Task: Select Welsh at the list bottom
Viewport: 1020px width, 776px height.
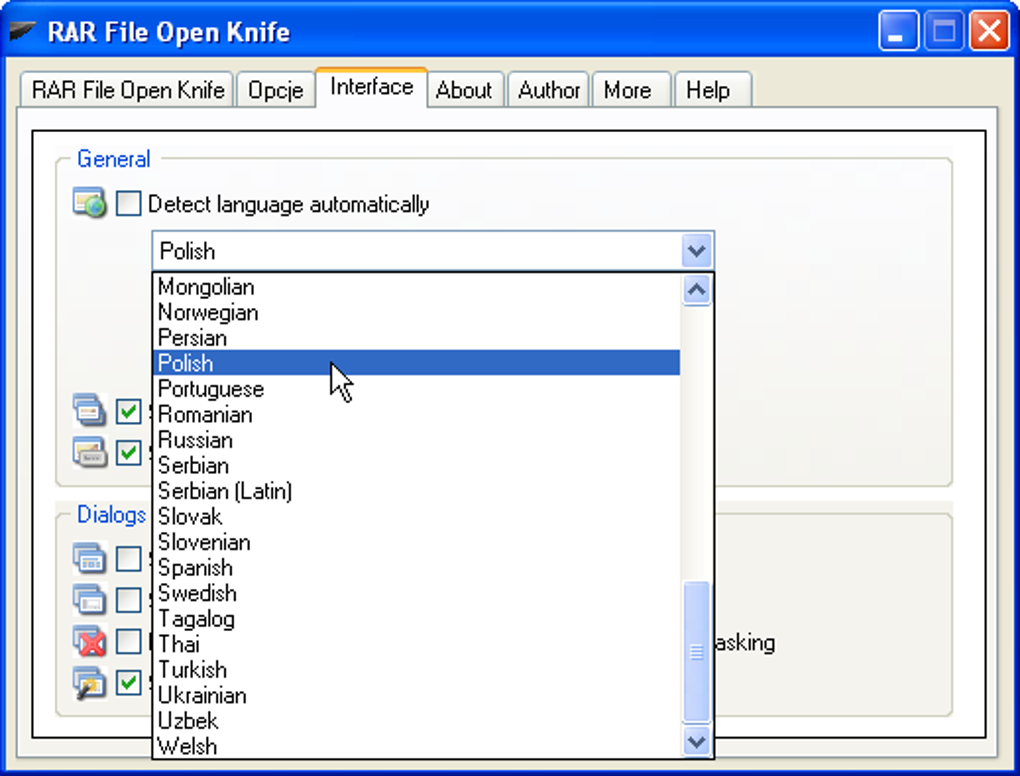Action: coord(416,745)
